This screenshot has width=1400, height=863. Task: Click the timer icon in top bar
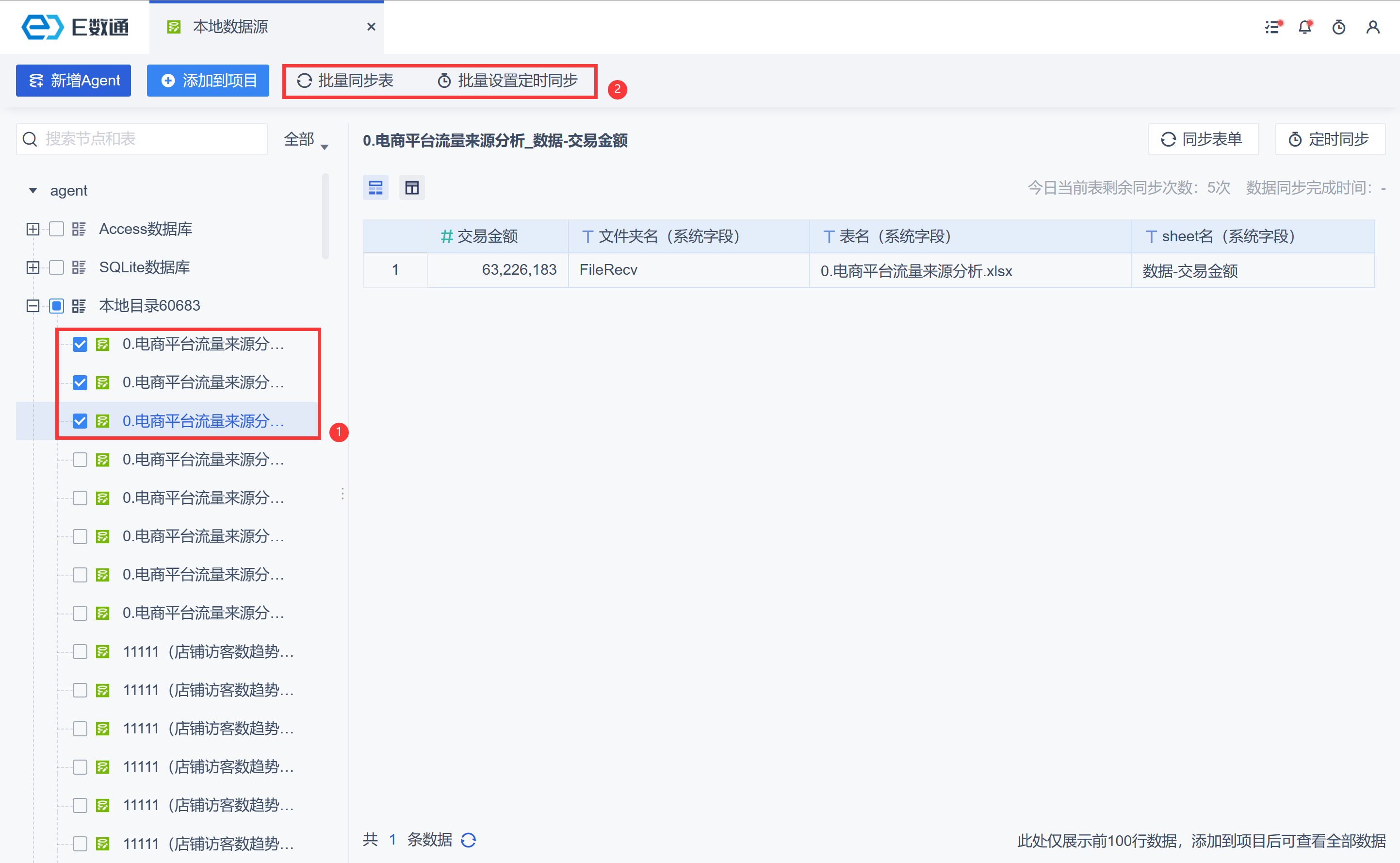tap(1339, 27)
